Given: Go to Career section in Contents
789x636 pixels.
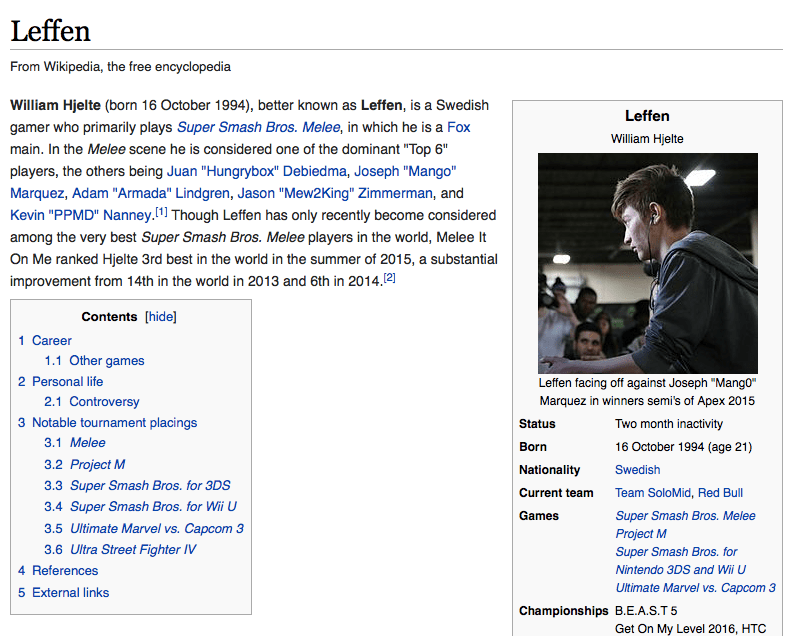Looking at the screenshot, I should 51,340.
